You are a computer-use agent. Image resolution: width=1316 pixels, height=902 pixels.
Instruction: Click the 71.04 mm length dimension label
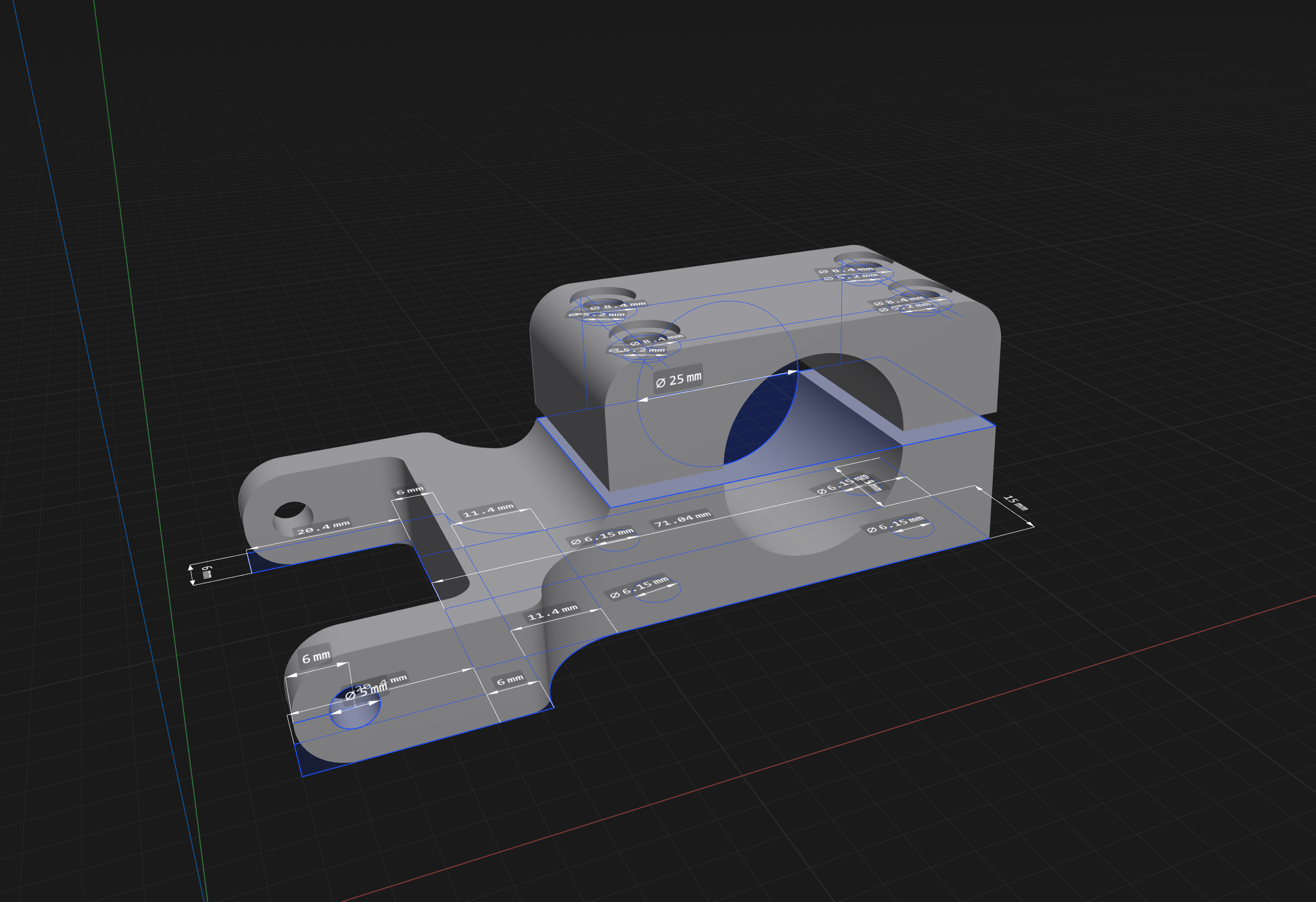point(682,519)
